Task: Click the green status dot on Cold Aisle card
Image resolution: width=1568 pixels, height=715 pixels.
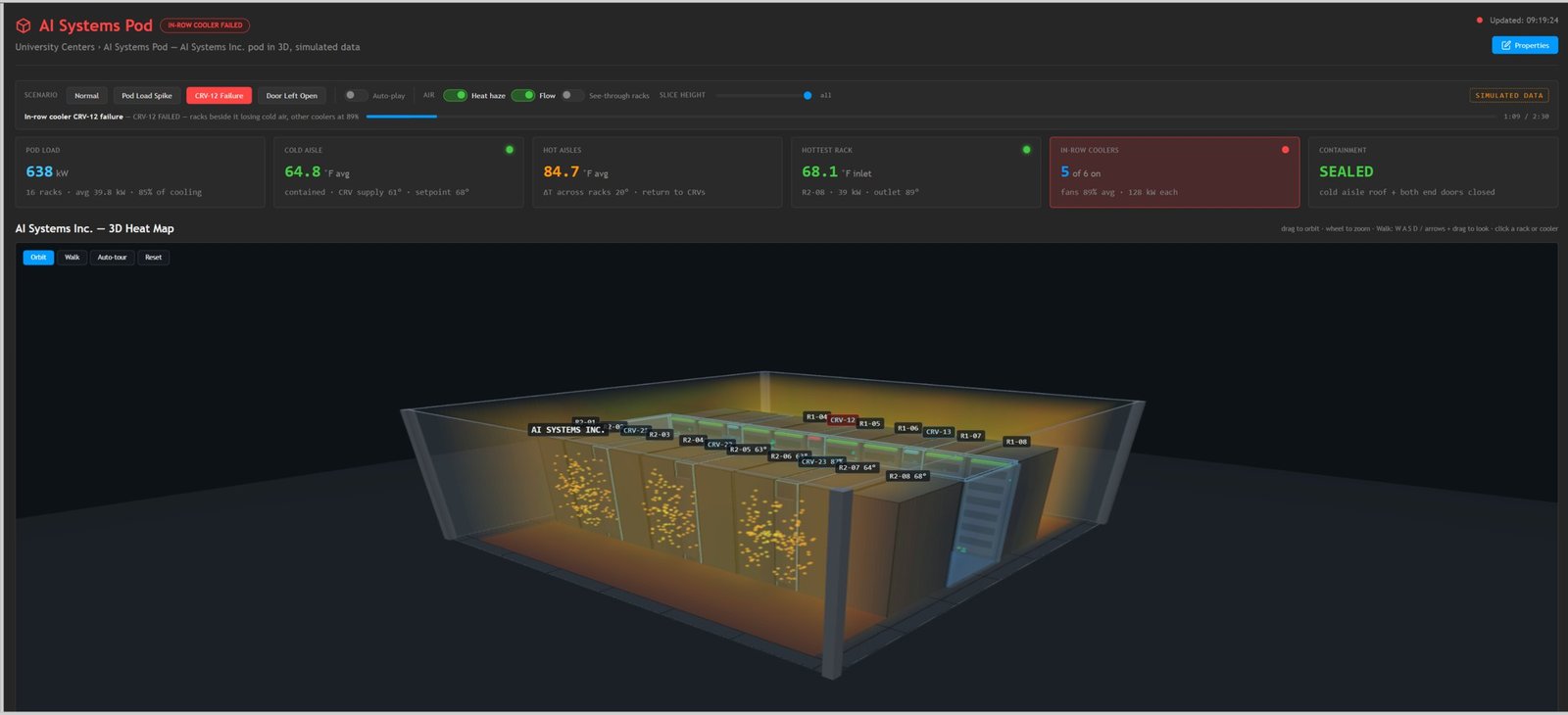Action: click(509, 150)
